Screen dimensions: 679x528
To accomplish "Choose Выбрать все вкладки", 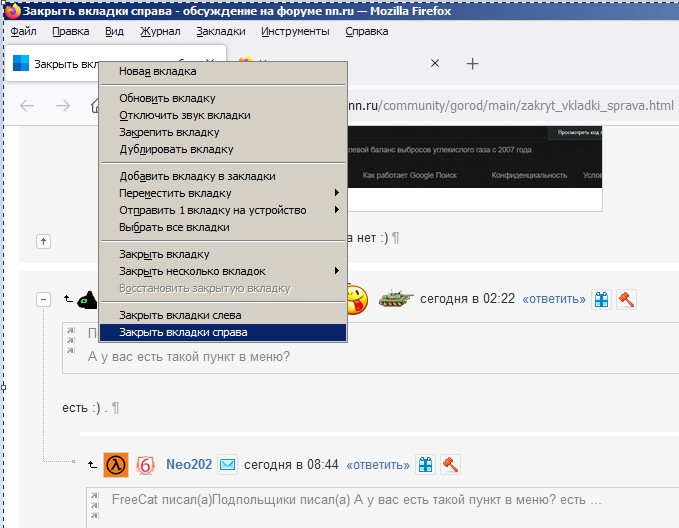I will (x=223, y=227).
